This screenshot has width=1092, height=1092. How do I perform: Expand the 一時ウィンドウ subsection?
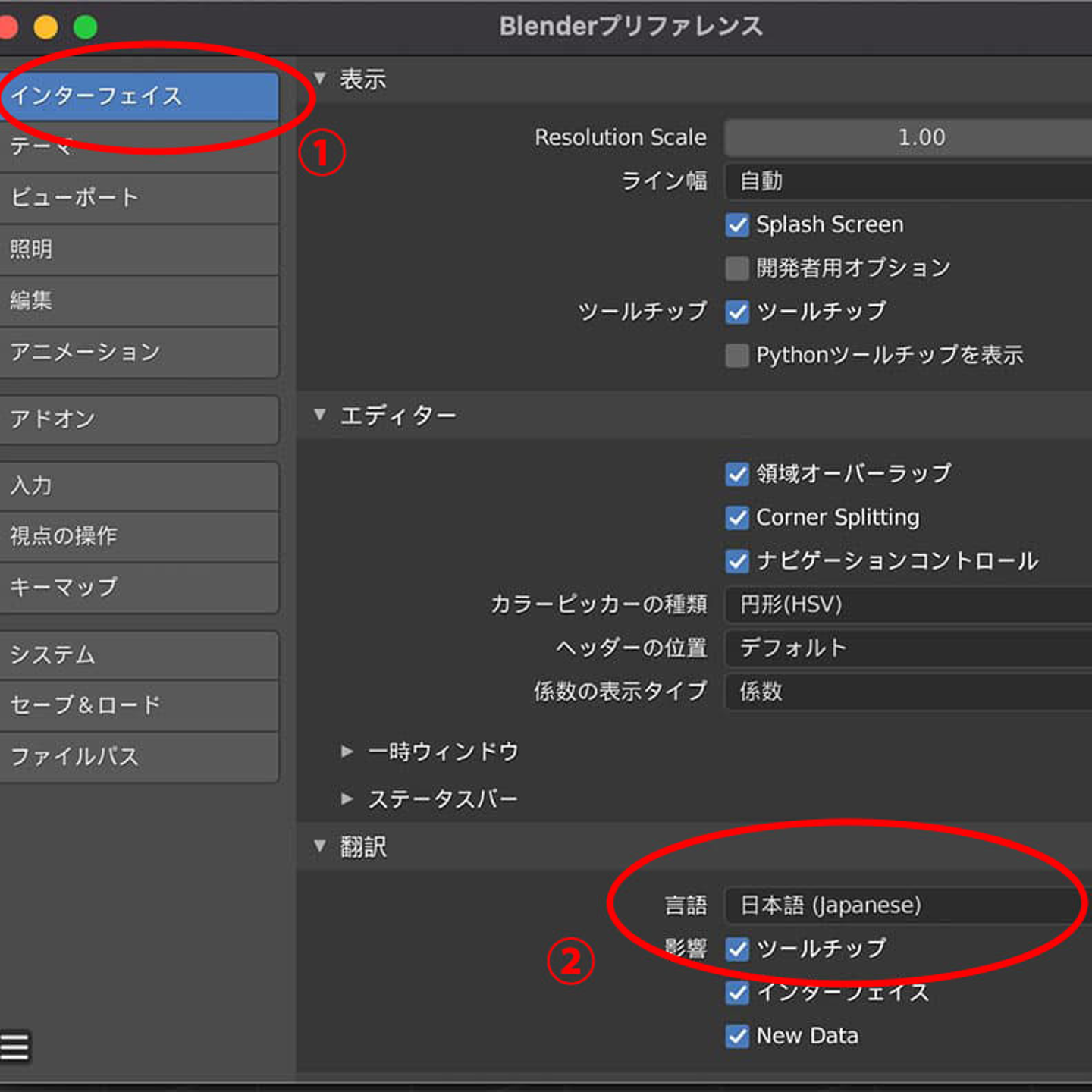point(347,752)
